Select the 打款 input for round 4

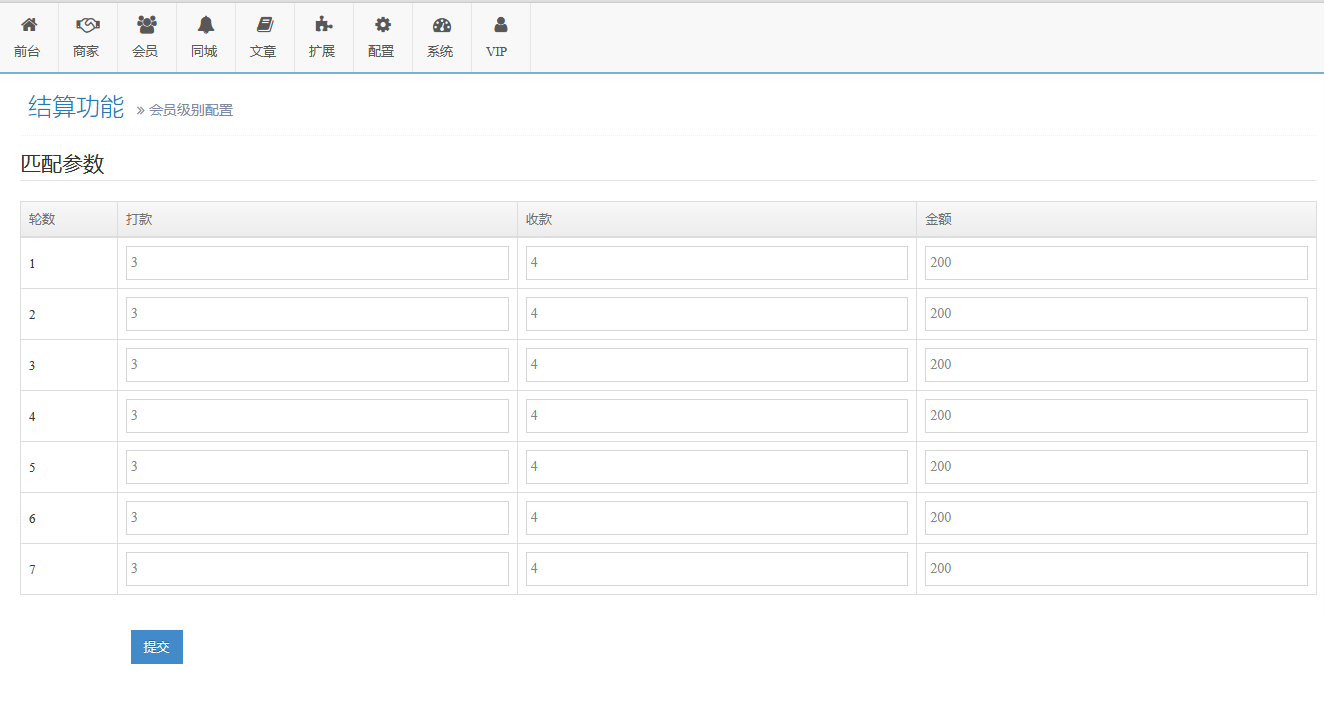tap(317, 416)
